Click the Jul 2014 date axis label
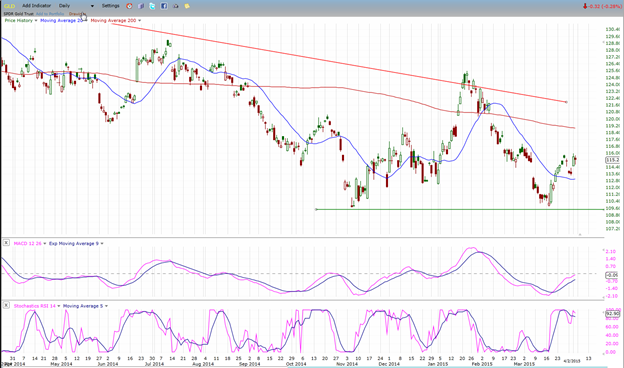Image resolution: width=624 pixels, height=368 pixels. 154,364
